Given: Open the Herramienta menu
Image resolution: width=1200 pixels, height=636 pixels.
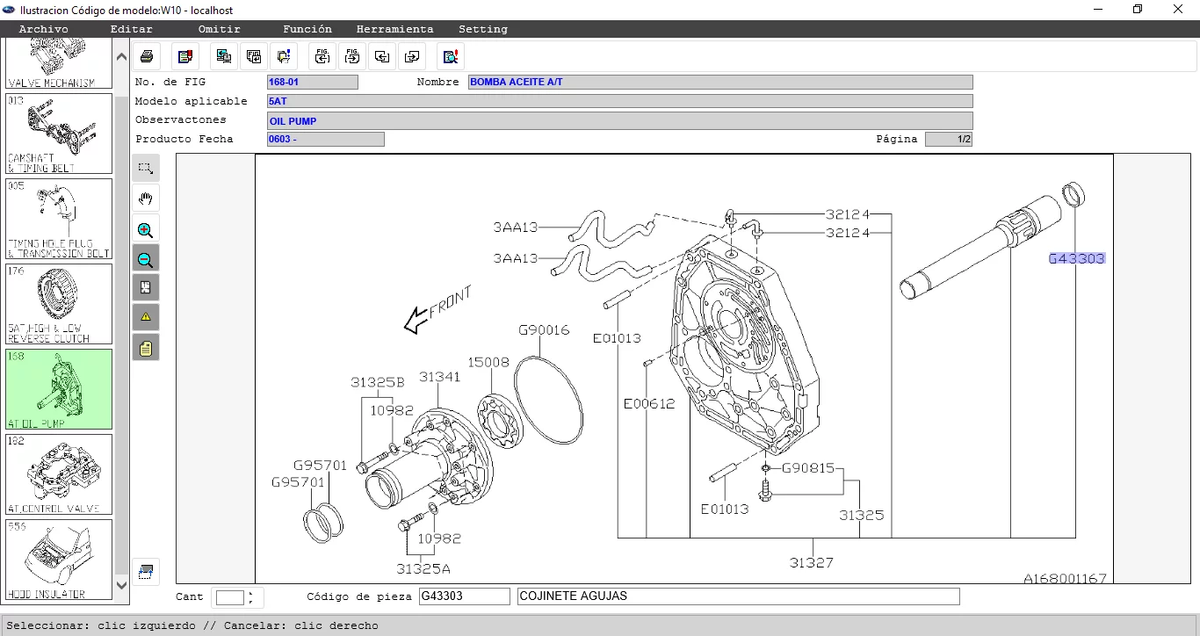Looking at the screenshot, I should 395,29.
